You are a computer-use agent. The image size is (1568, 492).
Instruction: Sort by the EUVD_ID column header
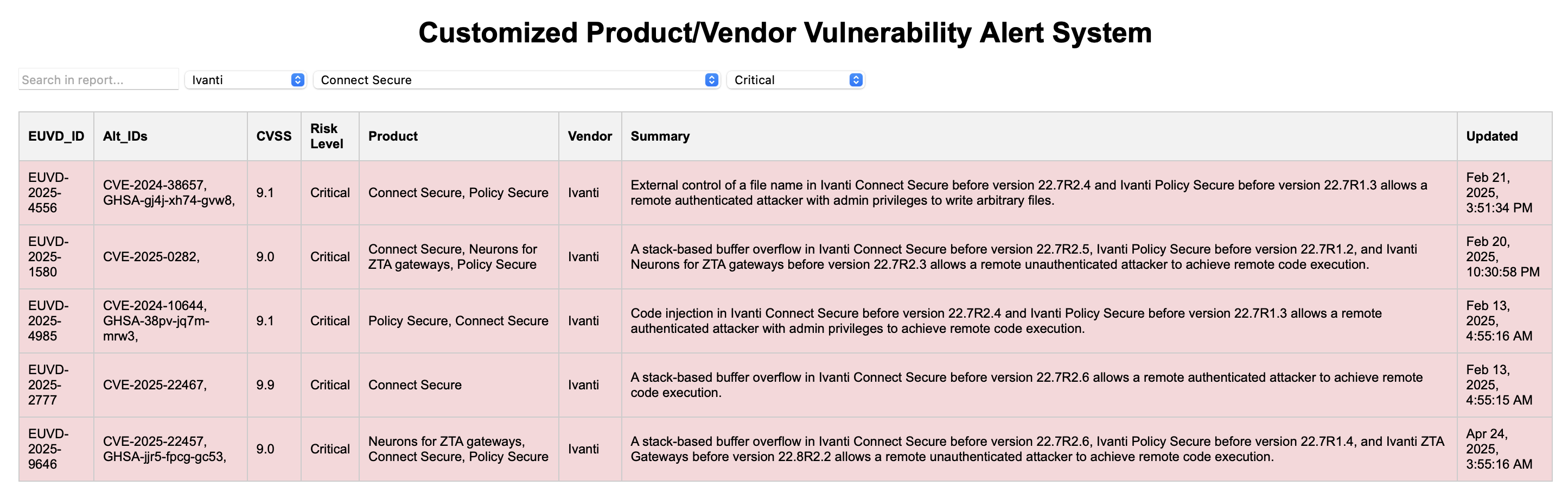pos(56,136)
